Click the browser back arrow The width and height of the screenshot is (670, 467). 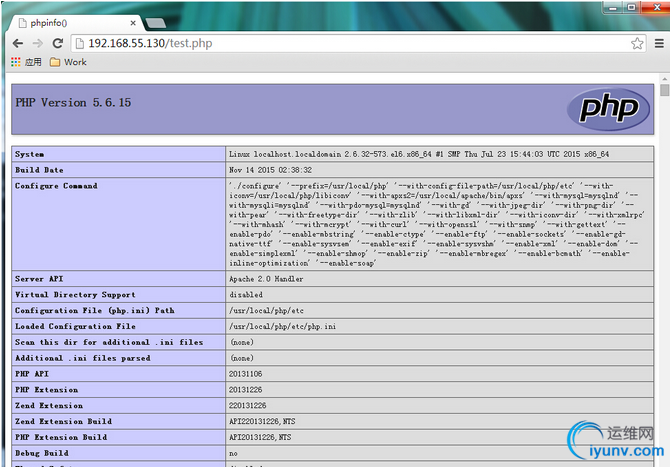coord(18,43)
